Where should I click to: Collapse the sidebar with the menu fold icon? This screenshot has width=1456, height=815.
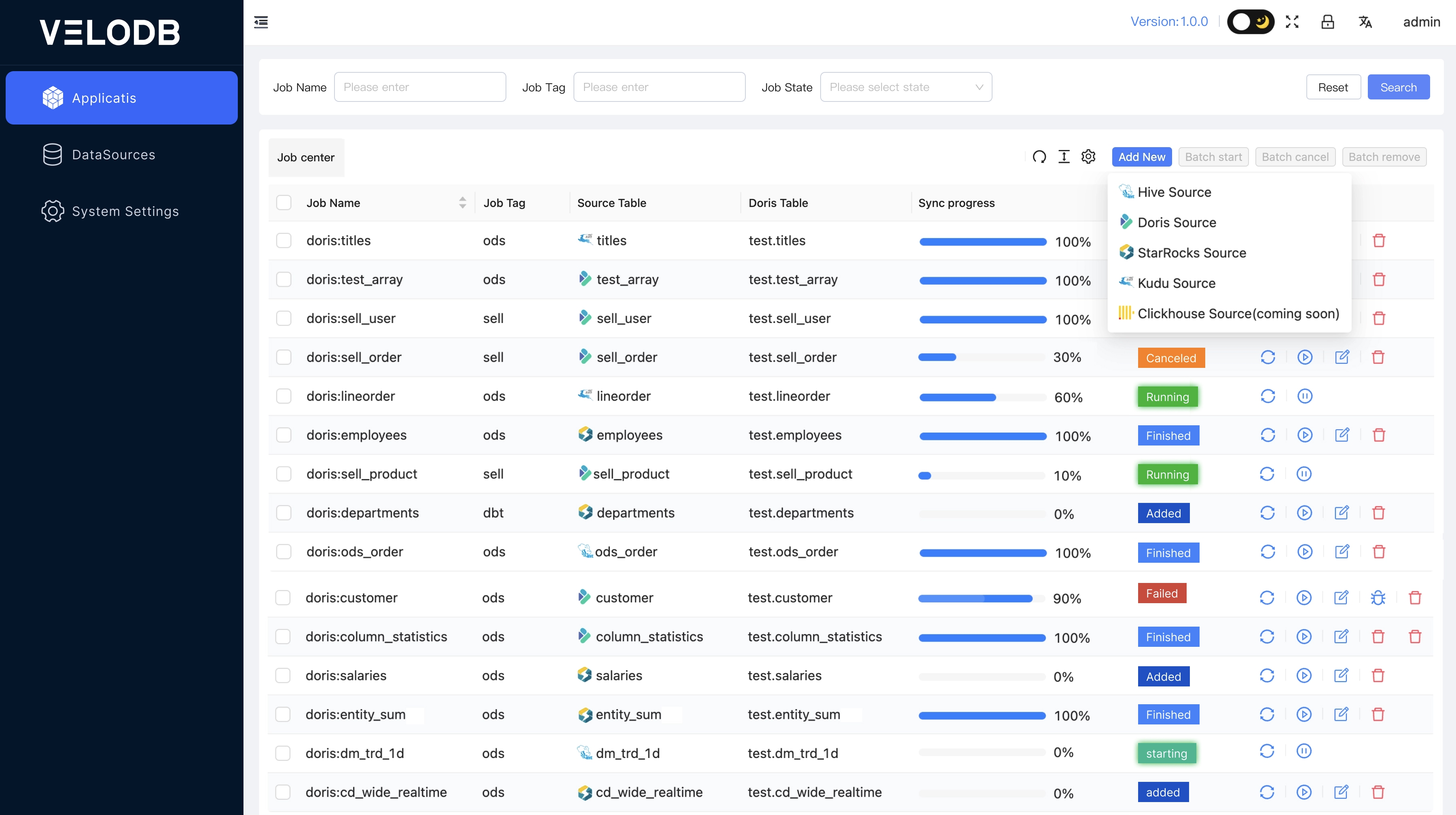click(x=260, y=22)
